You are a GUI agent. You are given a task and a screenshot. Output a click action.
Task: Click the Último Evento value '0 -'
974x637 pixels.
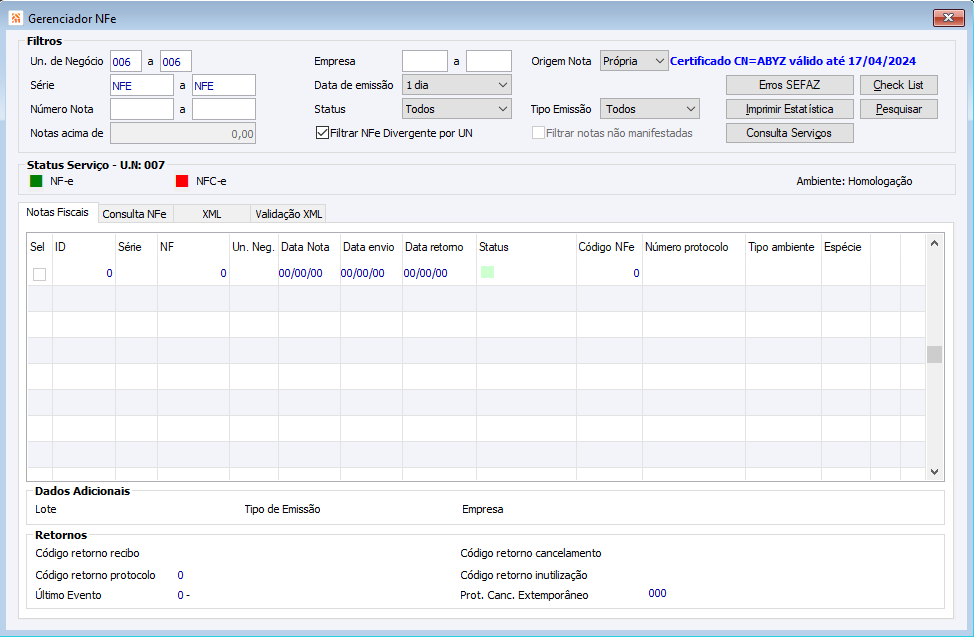point(183,595)
